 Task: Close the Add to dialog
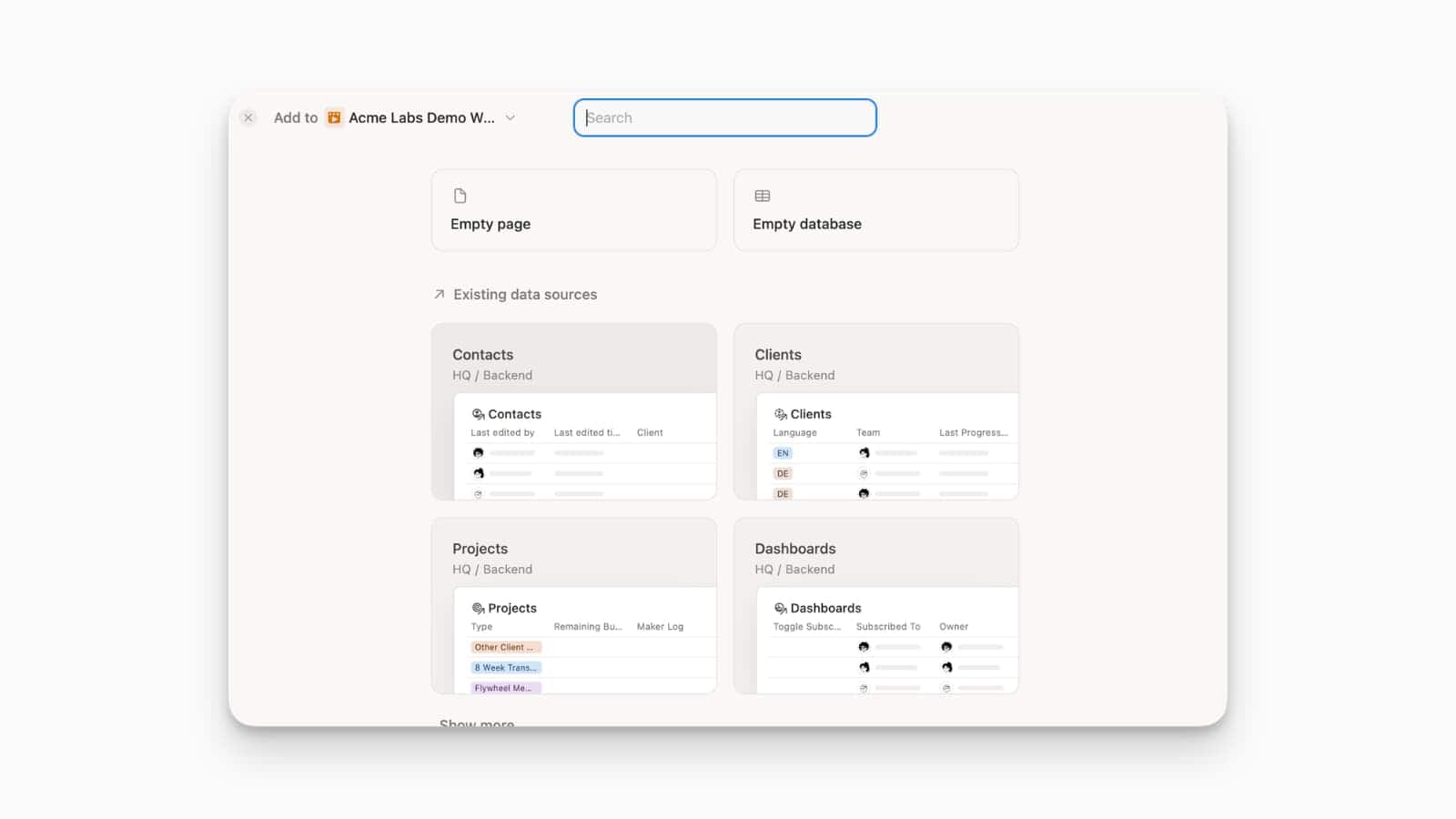coord(248,117)
